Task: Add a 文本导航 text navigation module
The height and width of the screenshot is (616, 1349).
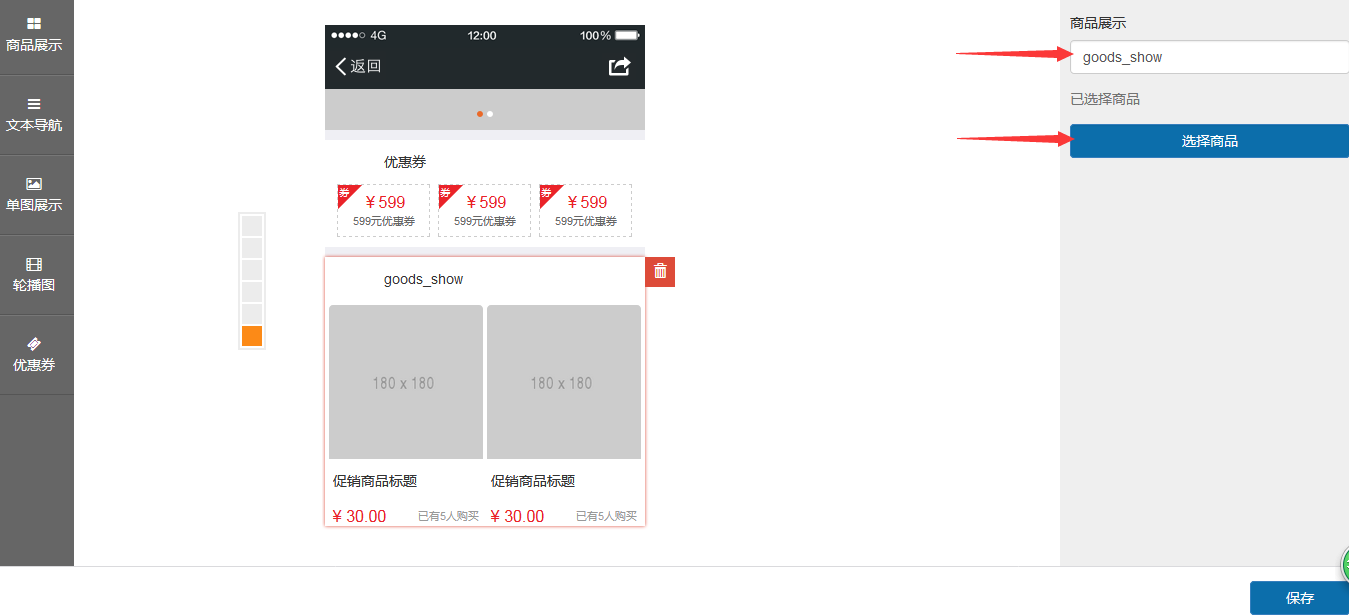Action: point(34,114)
